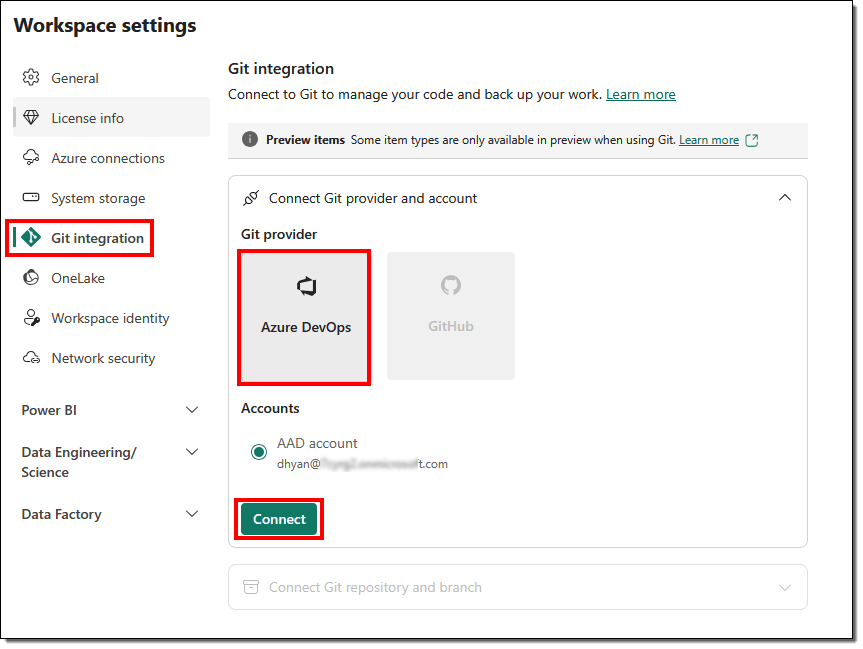Click the OneLake icon in sidebar
This screenshot has height=649, width=863.
(x=31, y=278)
